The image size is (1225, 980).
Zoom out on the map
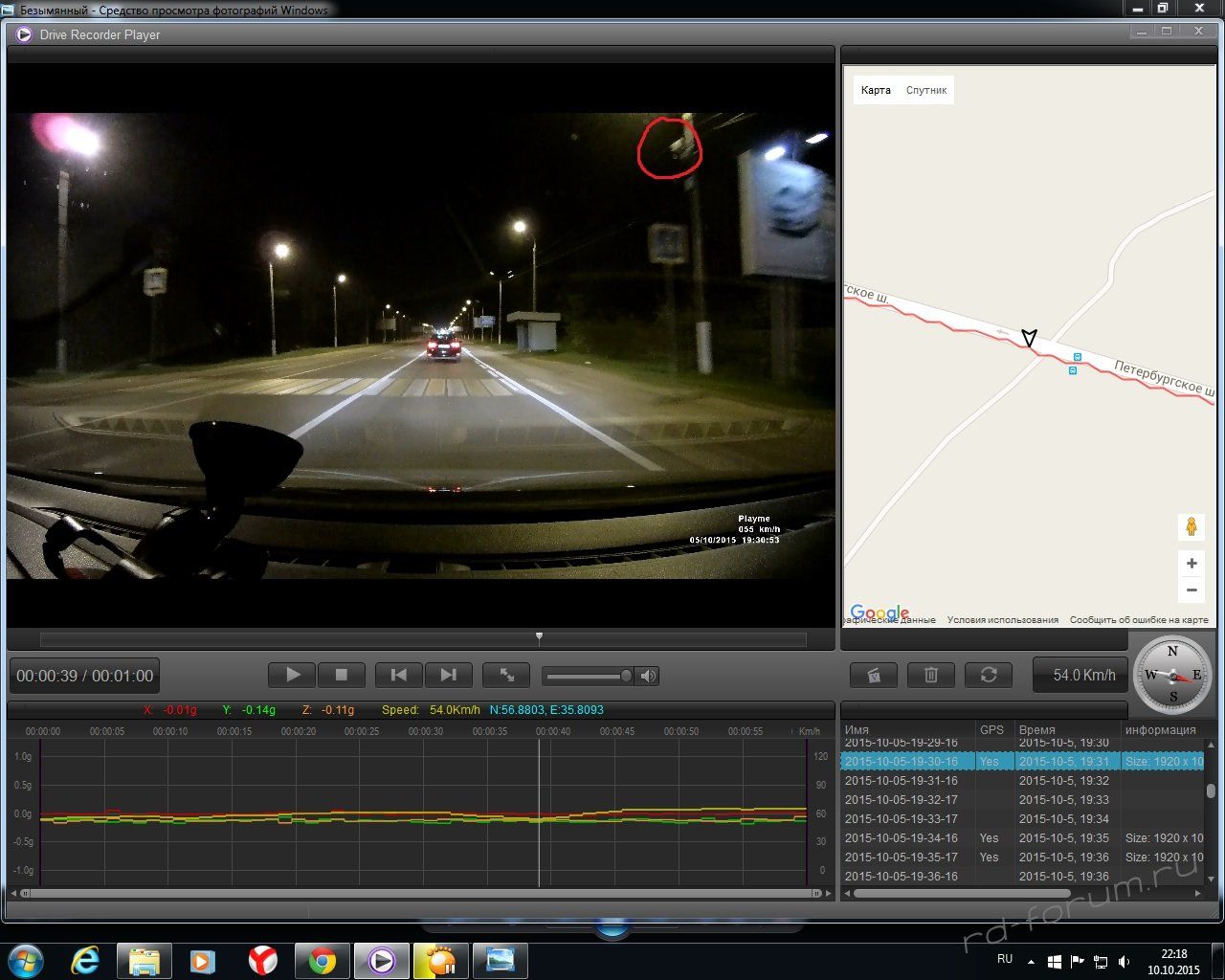(x=1192, y=590)
